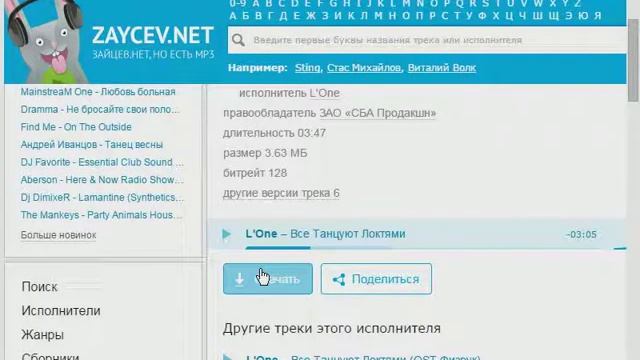
Task: Select Cyrillic letter Ю in the alphabet index
Action: tap(584, 16)
